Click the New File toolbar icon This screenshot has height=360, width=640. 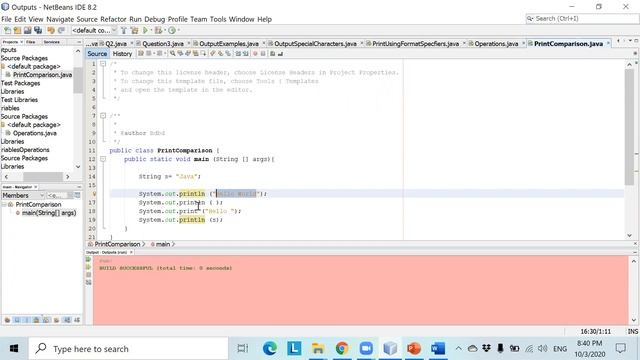point(7,30)
